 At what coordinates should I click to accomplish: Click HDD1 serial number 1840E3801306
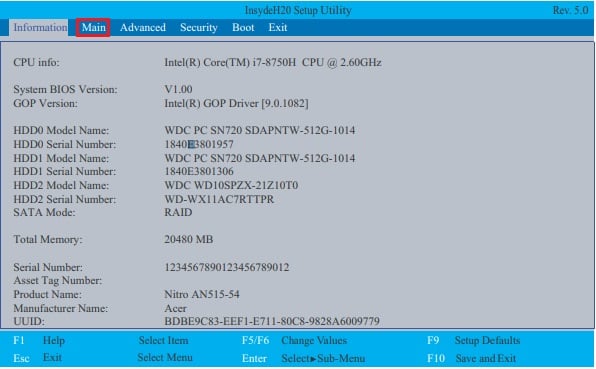click(199, 171)
